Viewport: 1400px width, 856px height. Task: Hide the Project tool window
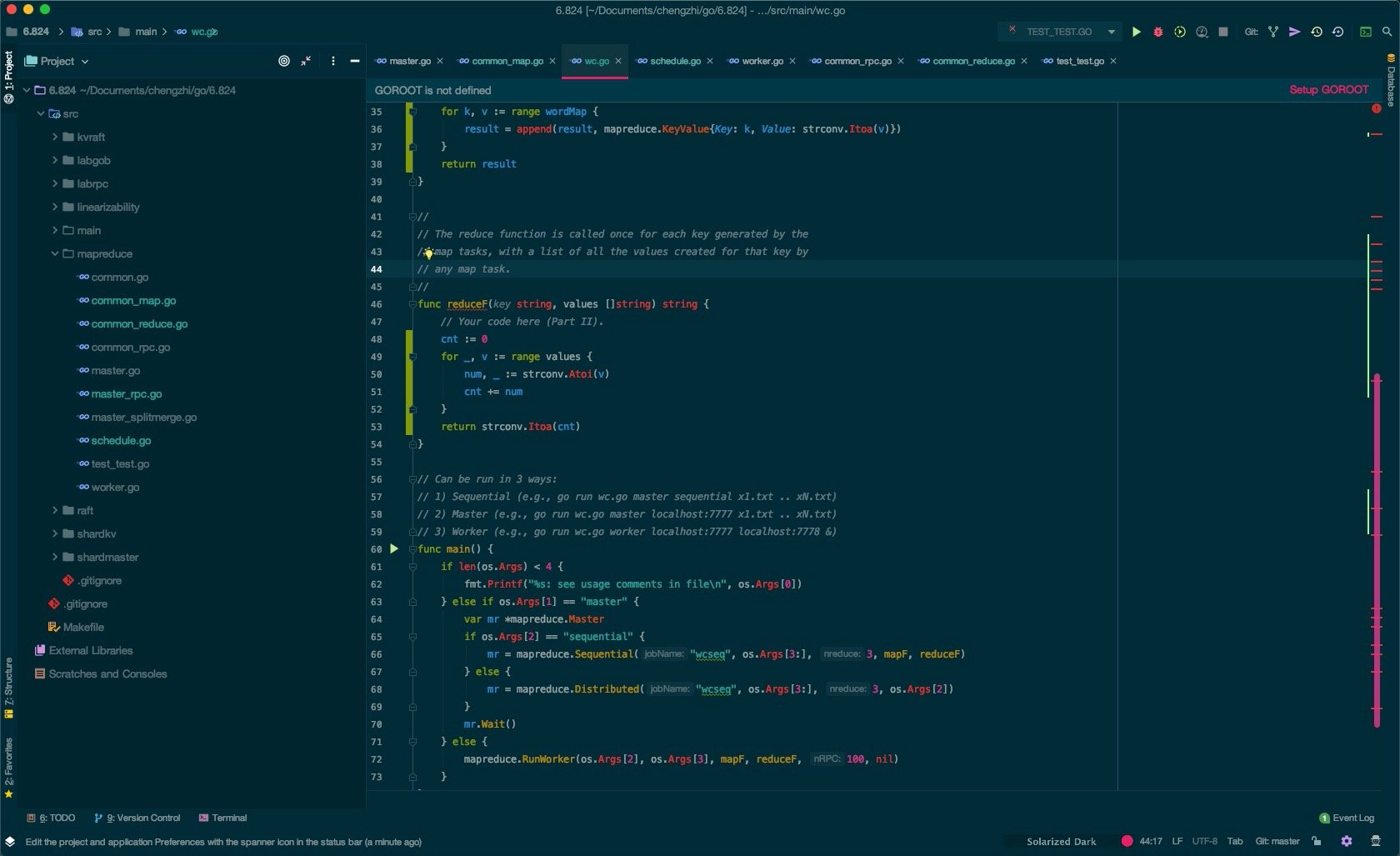click(355, 61)
